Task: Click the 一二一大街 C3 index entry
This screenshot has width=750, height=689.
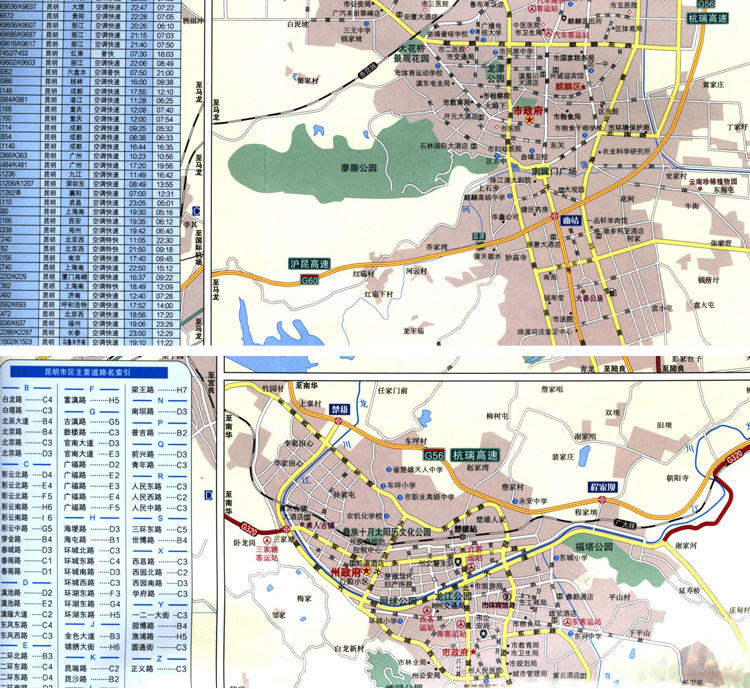Action: pyautogui.click(x=159, y=615)
